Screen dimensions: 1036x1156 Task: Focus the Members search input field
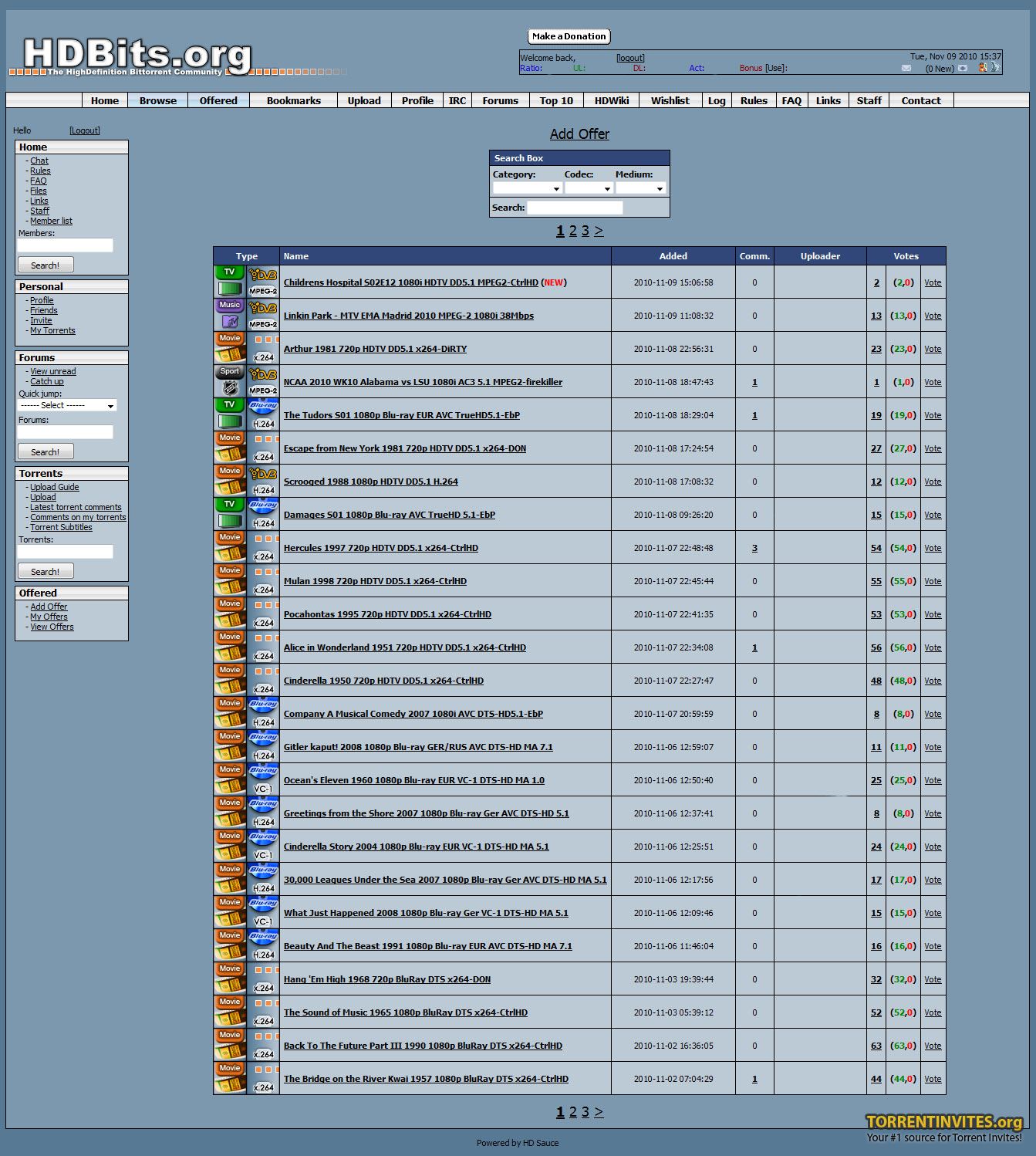click(66, 245)
